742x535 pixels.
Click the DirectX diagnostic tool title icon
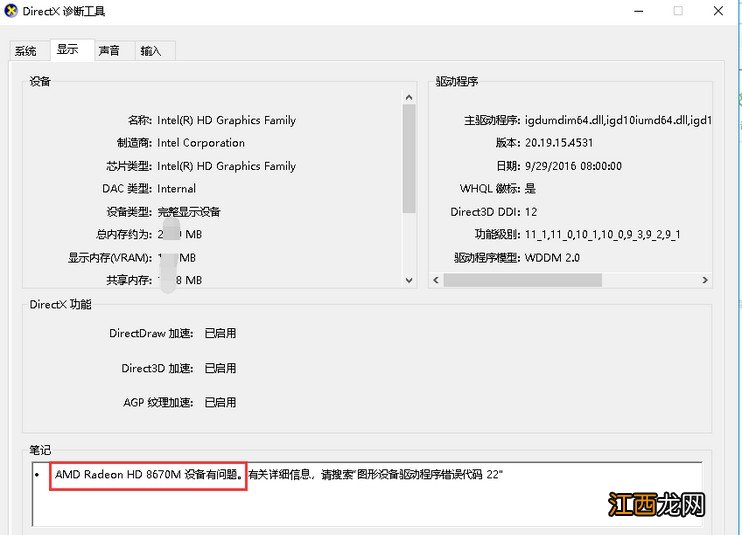(x=10, y=10)
